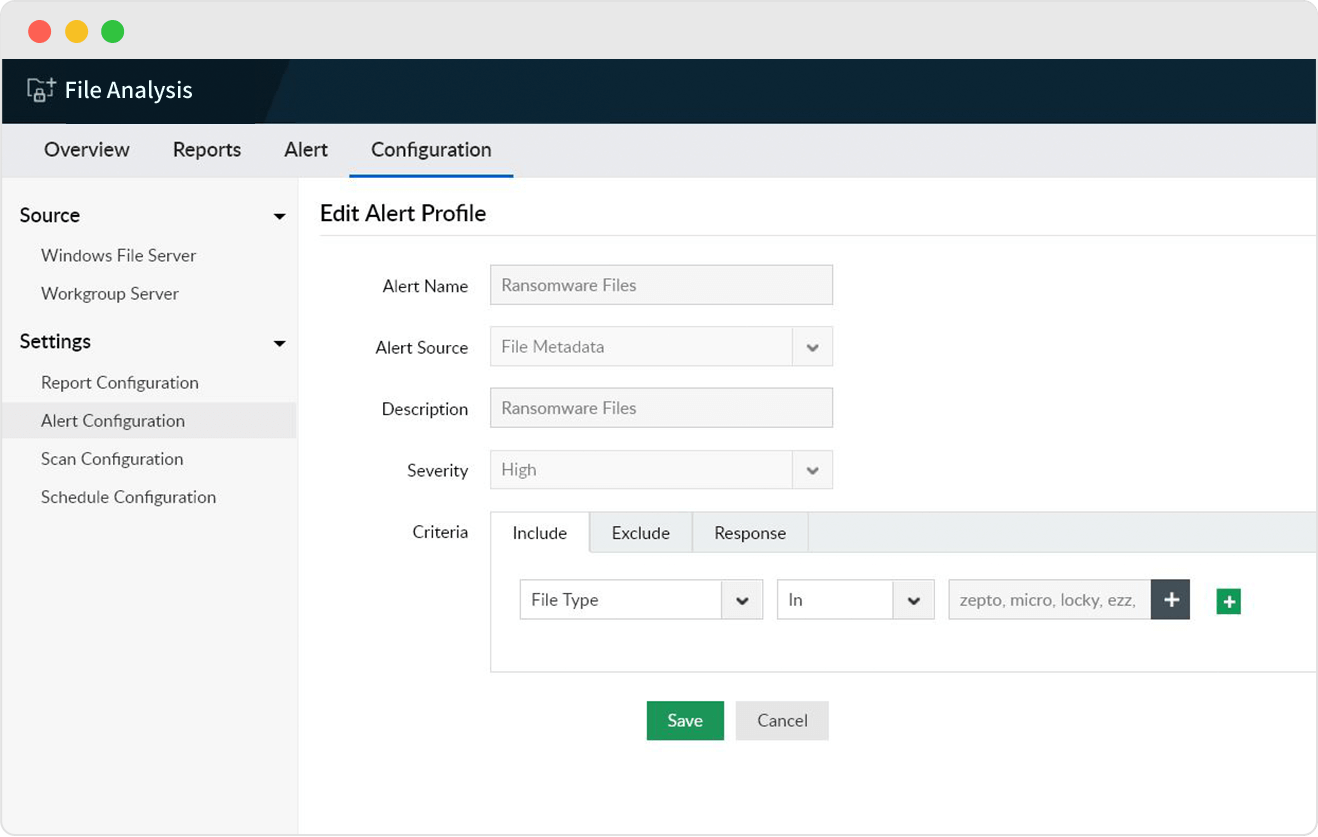Viewport: 1318px width, 837px height.
Task: Switch to the Reports tab
Action: [x=206, y=150]
